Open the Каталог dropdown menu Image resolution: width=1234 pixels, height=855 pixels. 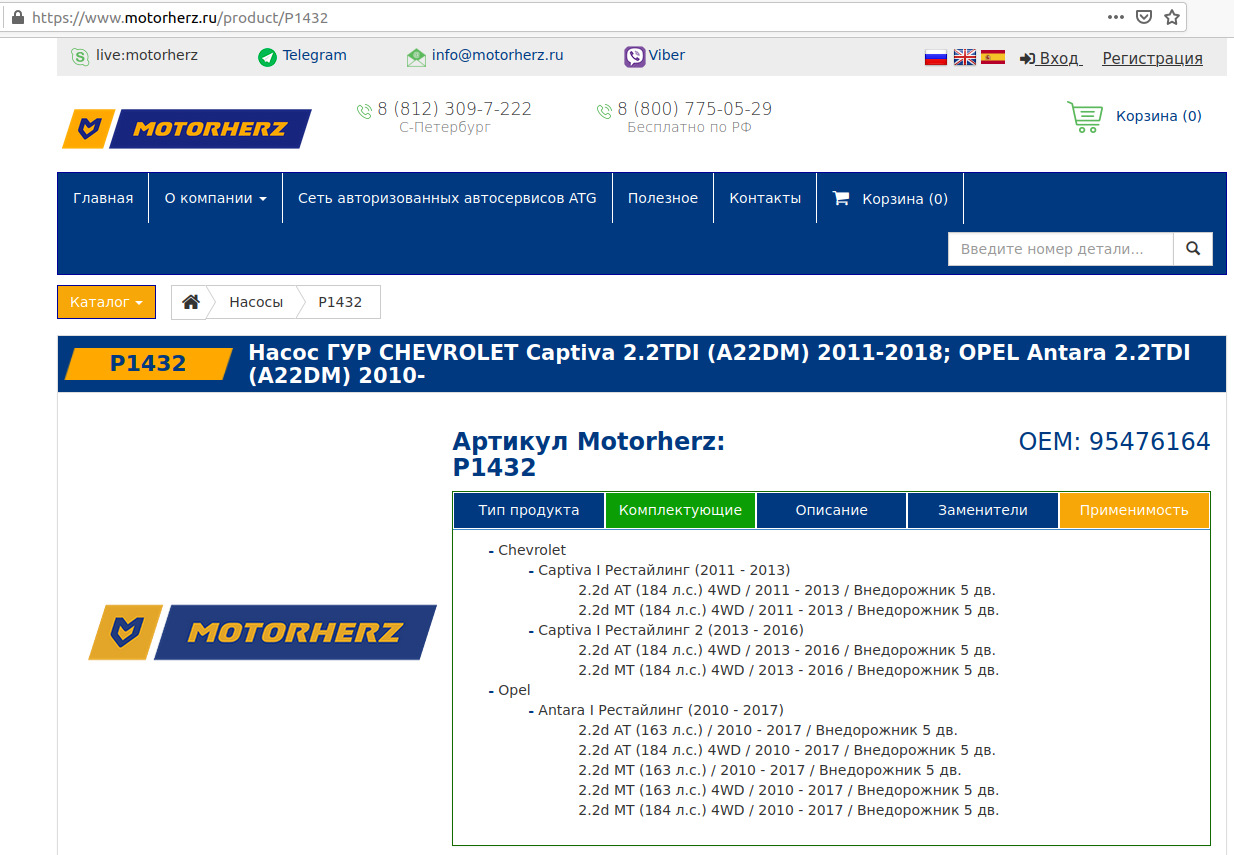click(x=106, y=301)
